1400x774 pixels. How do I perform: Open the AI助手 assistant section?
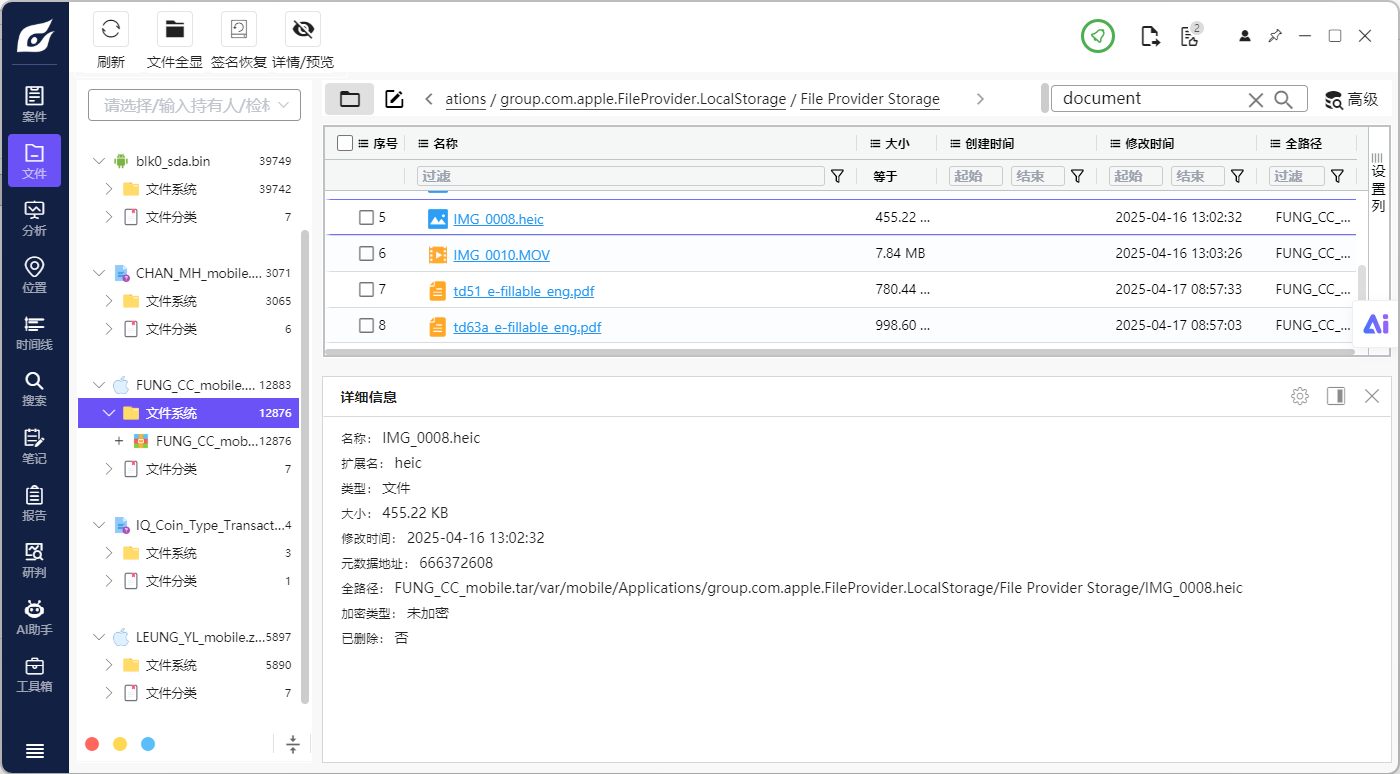coord(34,617)
